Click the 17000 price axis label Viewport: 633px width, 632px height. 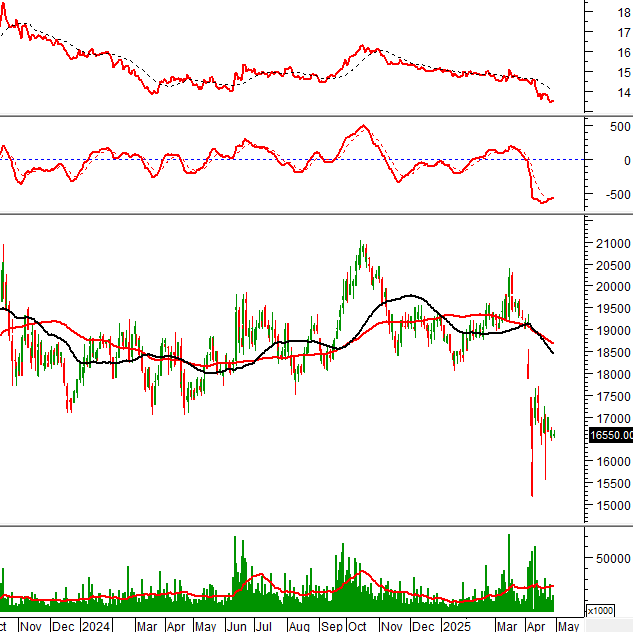[613, 419]
